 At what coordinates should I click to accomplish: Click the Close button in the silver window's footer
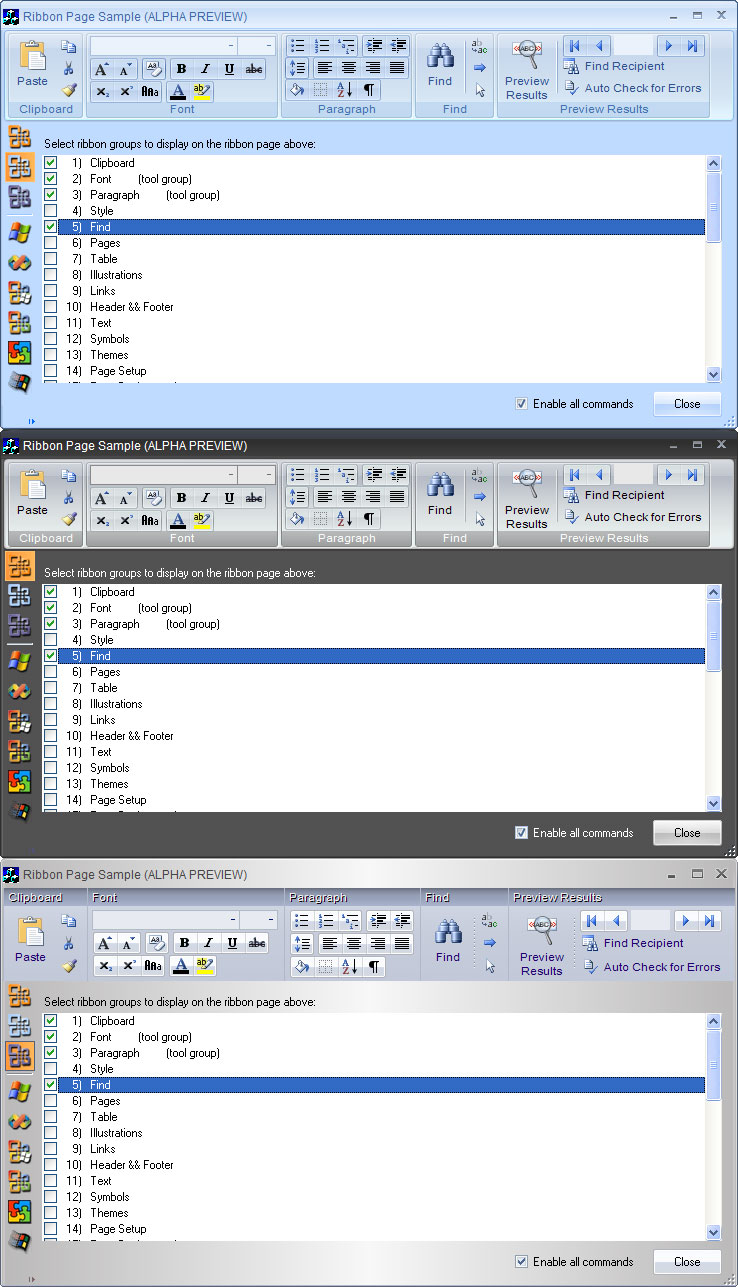[687, 1262]
